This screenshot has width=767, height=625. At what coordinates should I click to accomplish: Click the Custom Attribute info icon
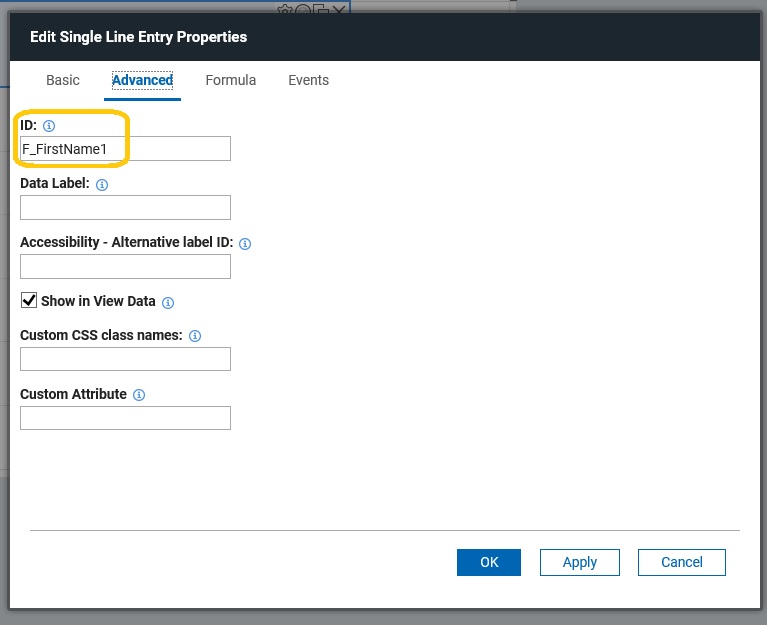click(139, 395)
